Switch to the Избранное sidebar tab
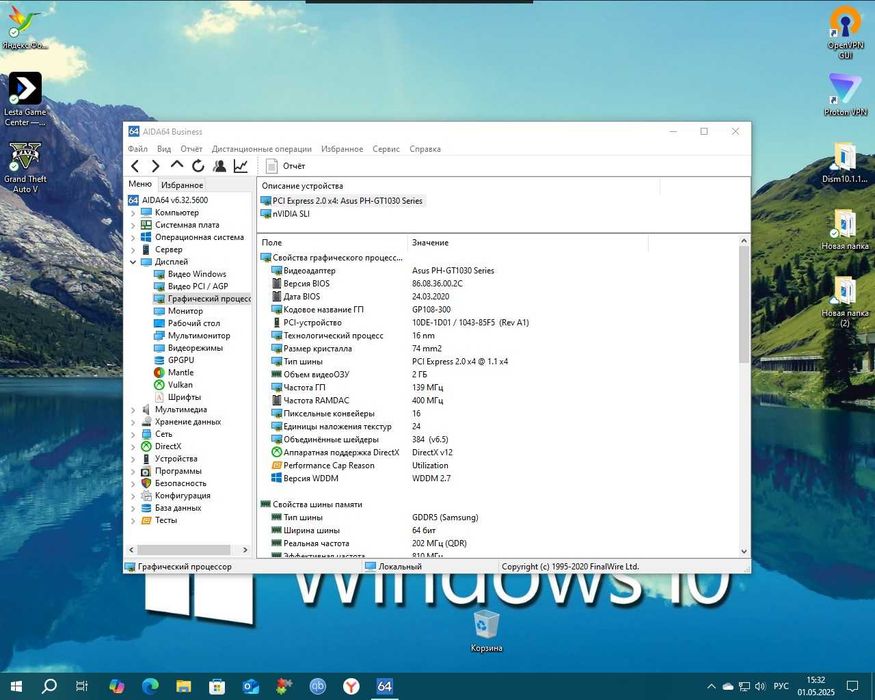875x700 pixels. click(182, 185)
